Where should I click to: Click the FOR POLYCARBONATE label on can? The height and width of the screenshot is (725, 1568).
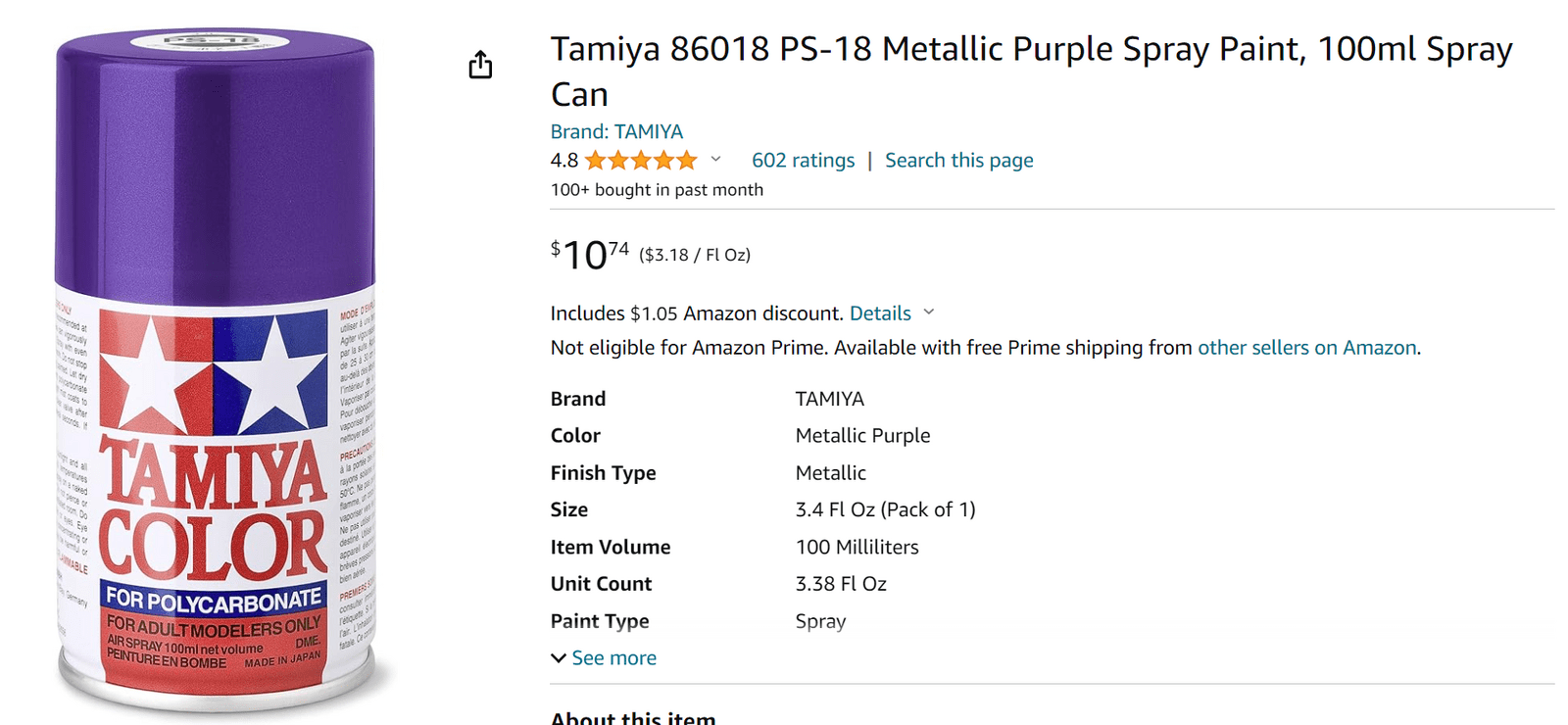click(x=214, y=597)
